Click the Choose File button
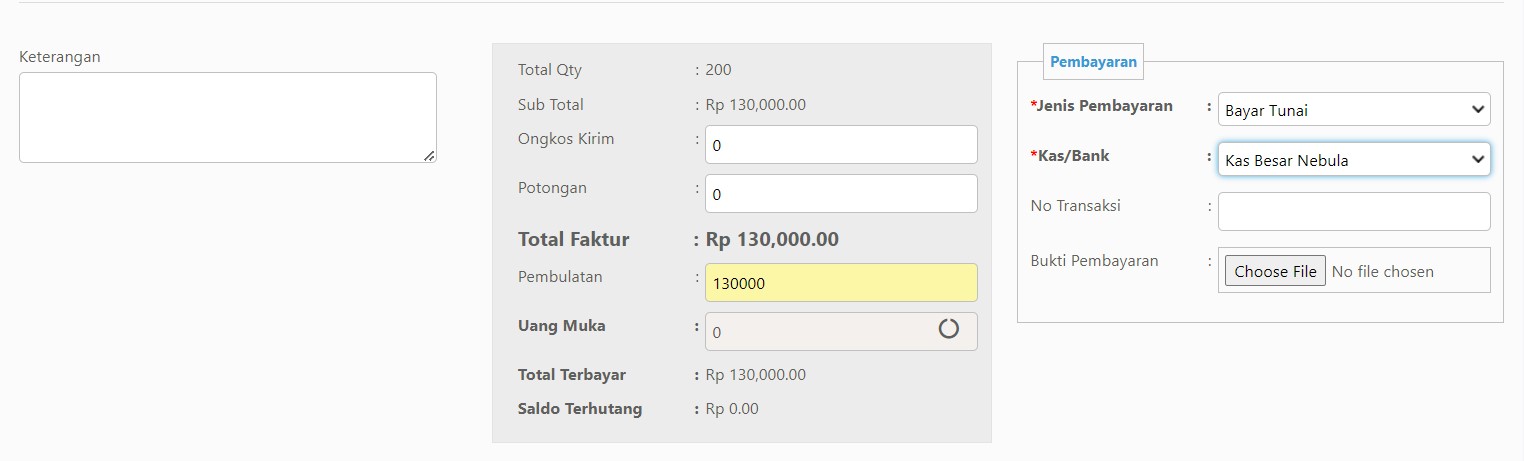Viewport: 1524px width, 461px height. tap(1275, 271)
